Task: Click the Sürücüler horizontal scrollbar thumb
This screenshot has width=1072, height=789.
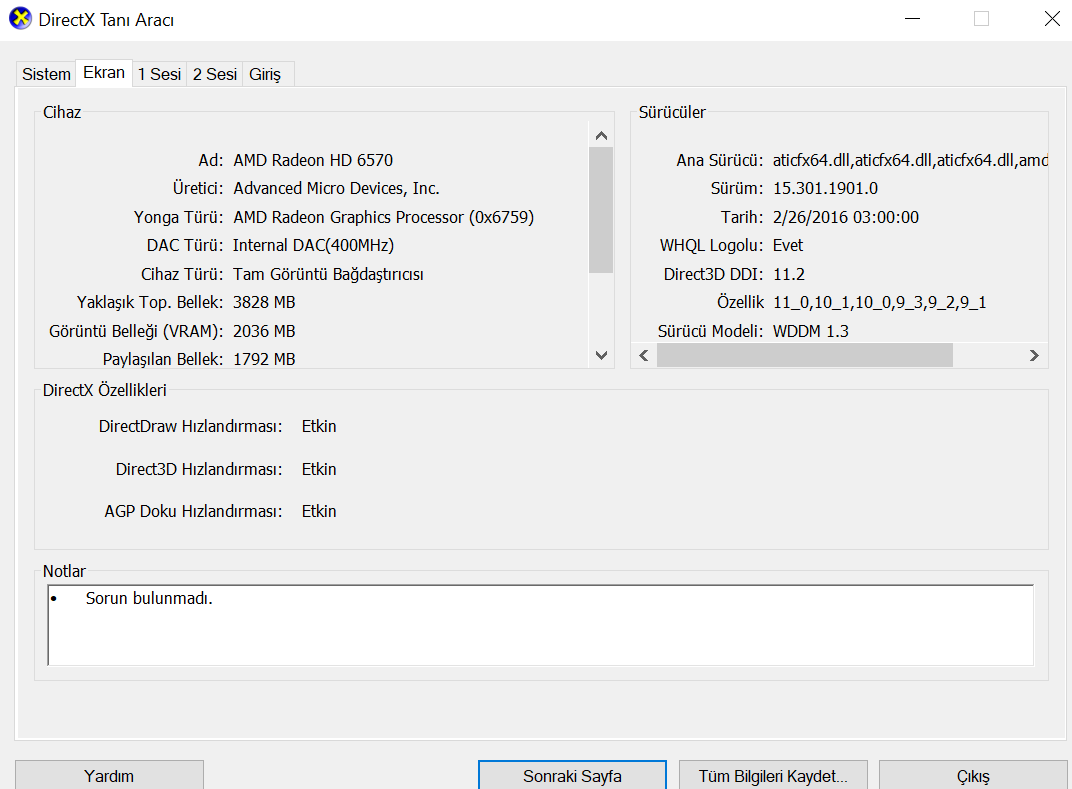Action: click(x=805, y=356)
